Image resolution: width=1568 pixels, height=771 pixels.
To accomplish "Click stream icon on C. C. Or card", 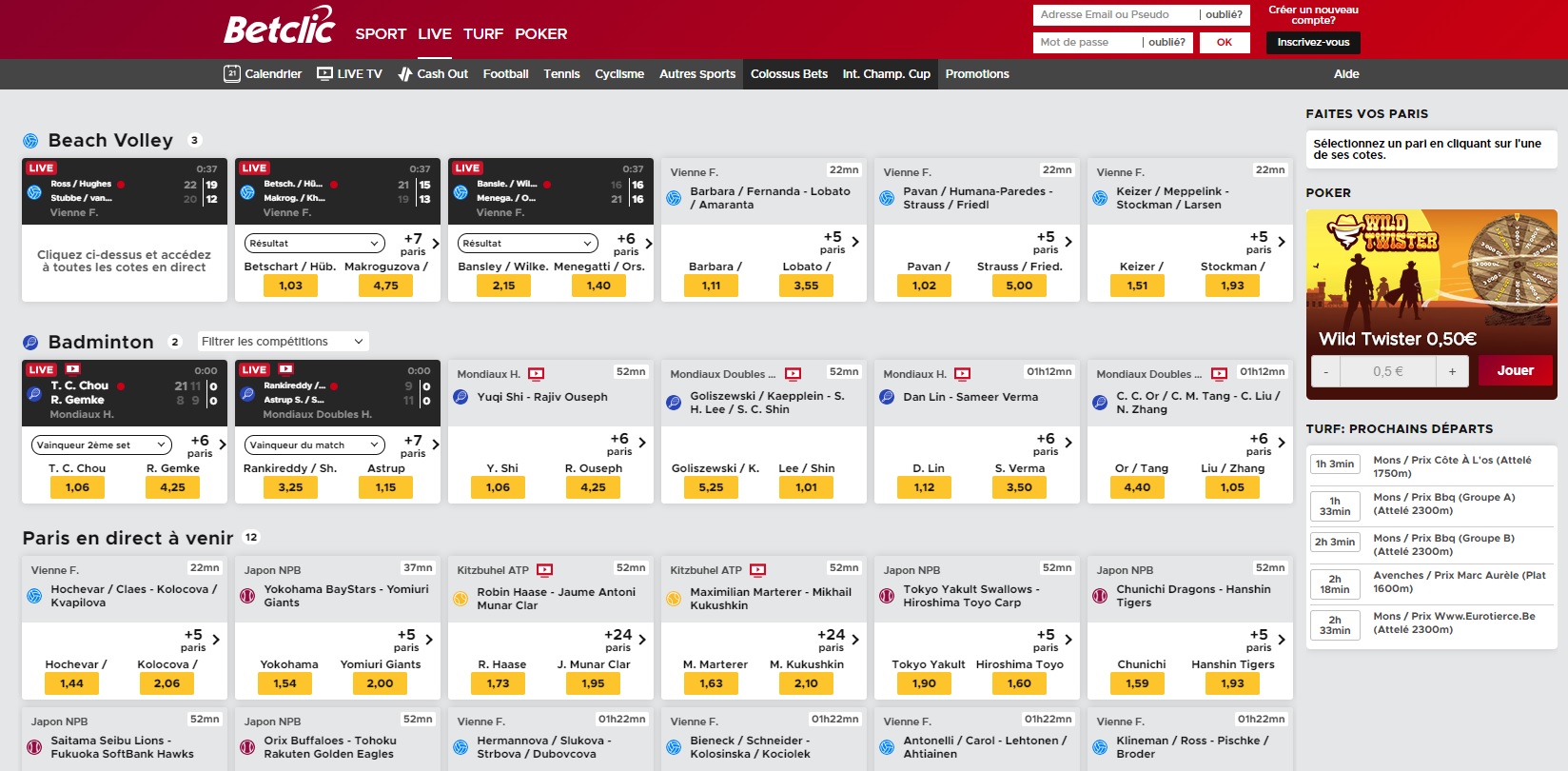I will coord(1220,374).
